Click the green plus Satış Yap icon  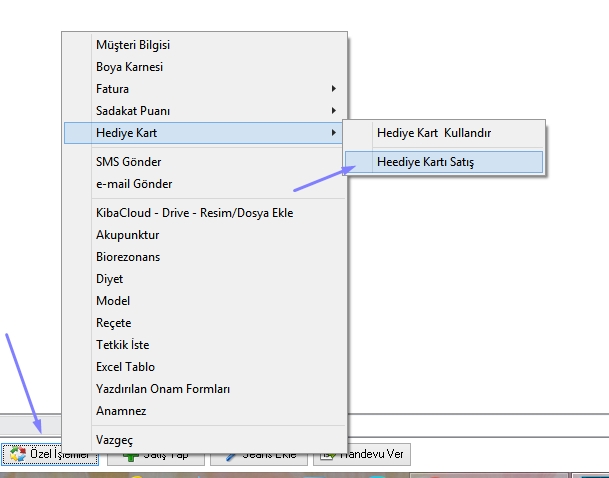coord(127,456)
